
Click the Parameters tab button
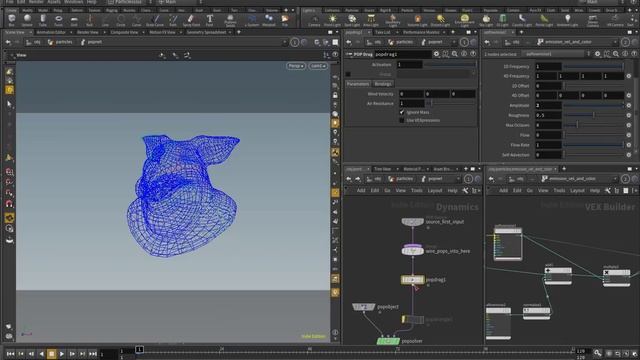click(358, 84)
